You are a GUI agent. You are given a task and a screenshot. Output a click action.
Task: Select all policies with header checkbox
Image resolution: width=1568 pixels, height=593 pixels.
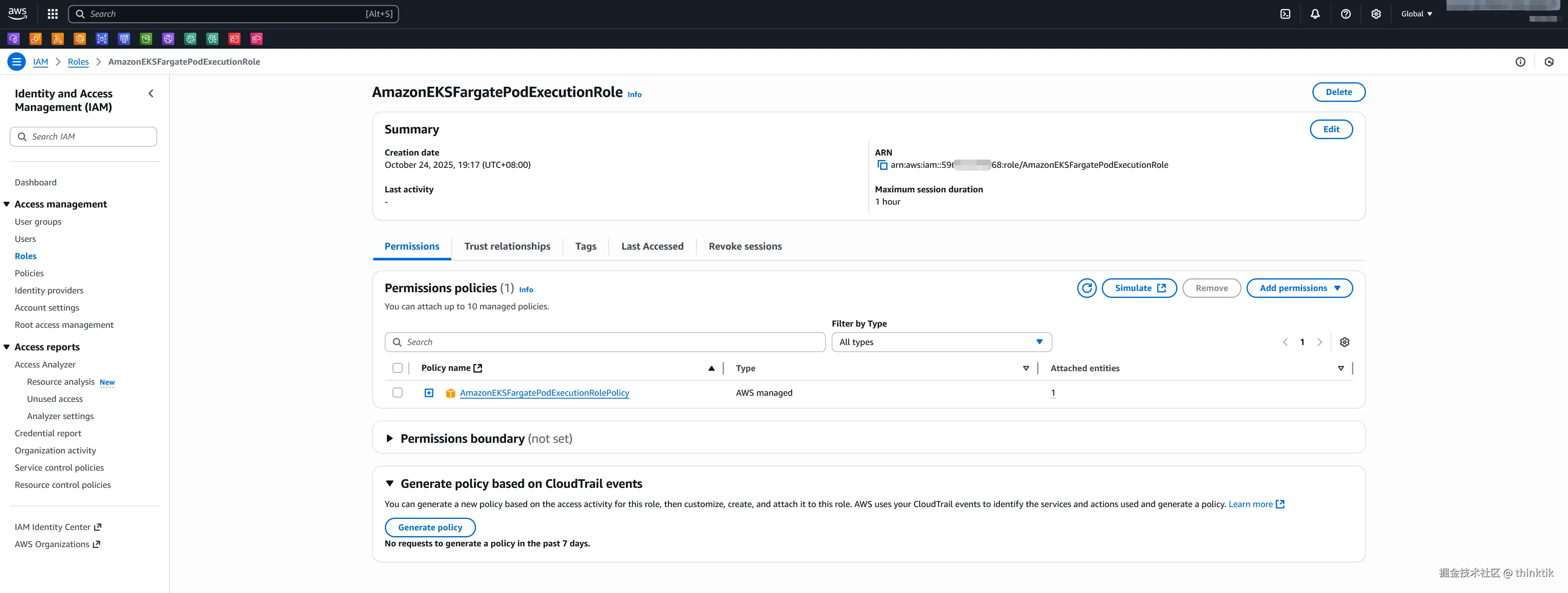point(398,368)
